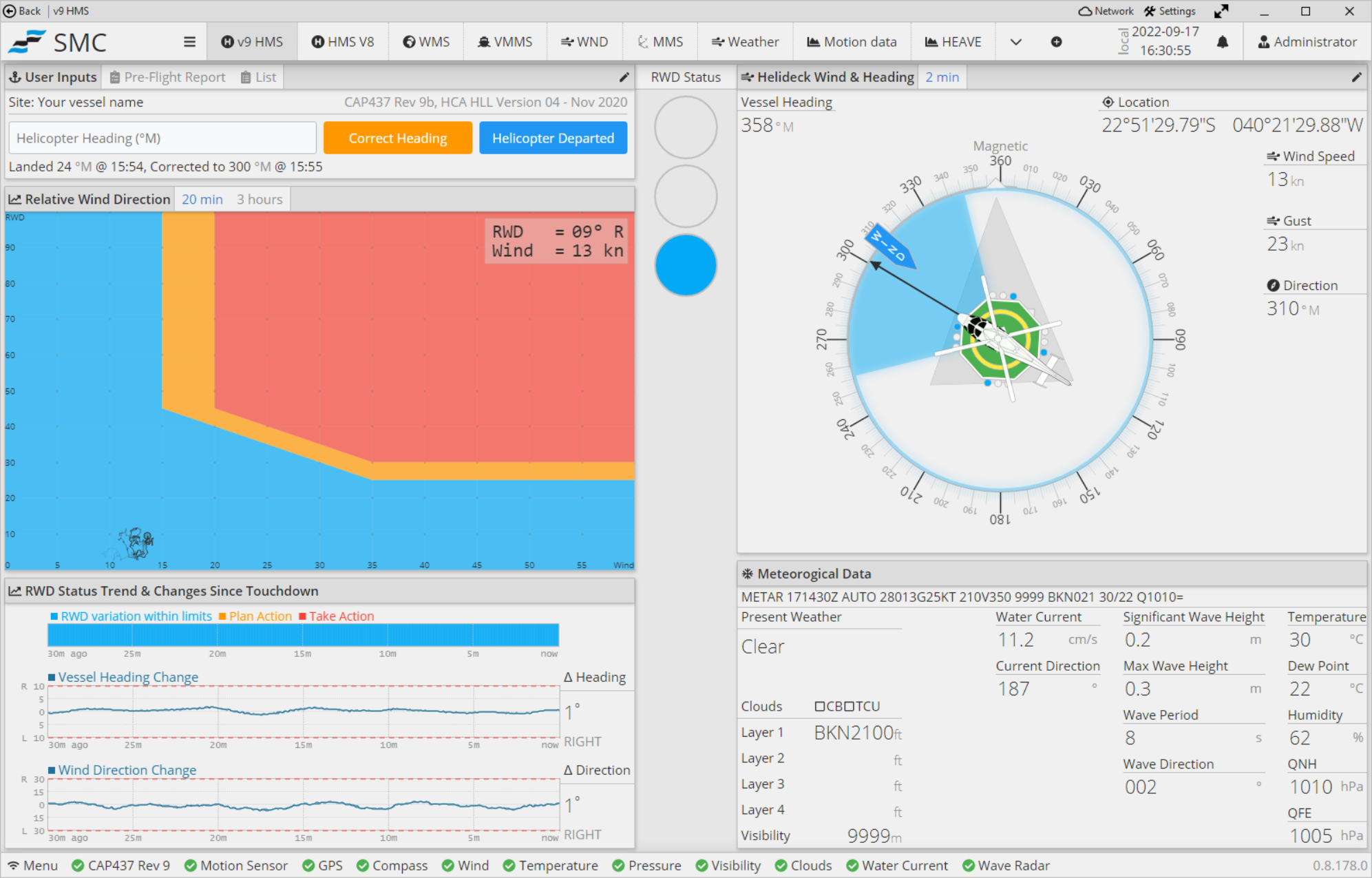Click the Correct Heading button
Screen dimensions: 1372x878
pos(398,138)
